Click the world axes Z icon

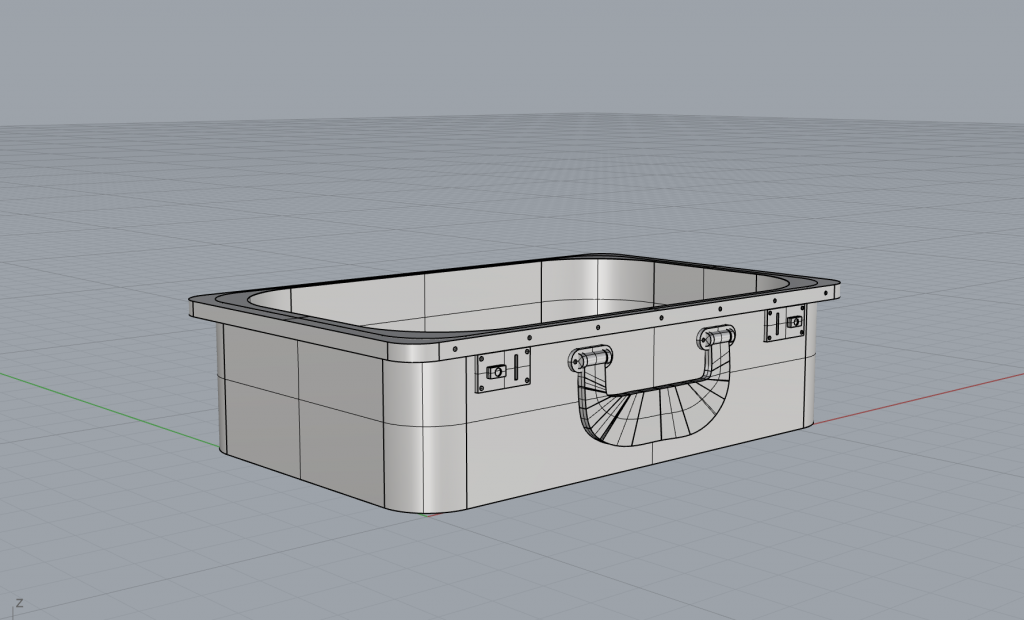18,603
